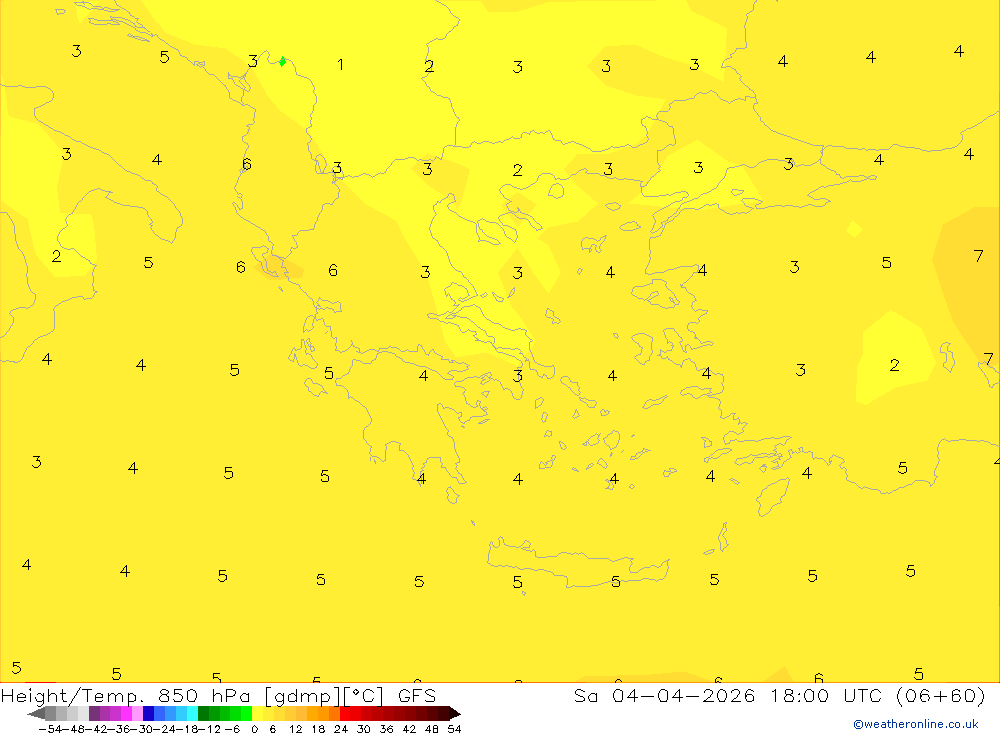Pick the dark purple swatch in the legend
Viewport: 1000px width, 733px height.
pos(94,713)
